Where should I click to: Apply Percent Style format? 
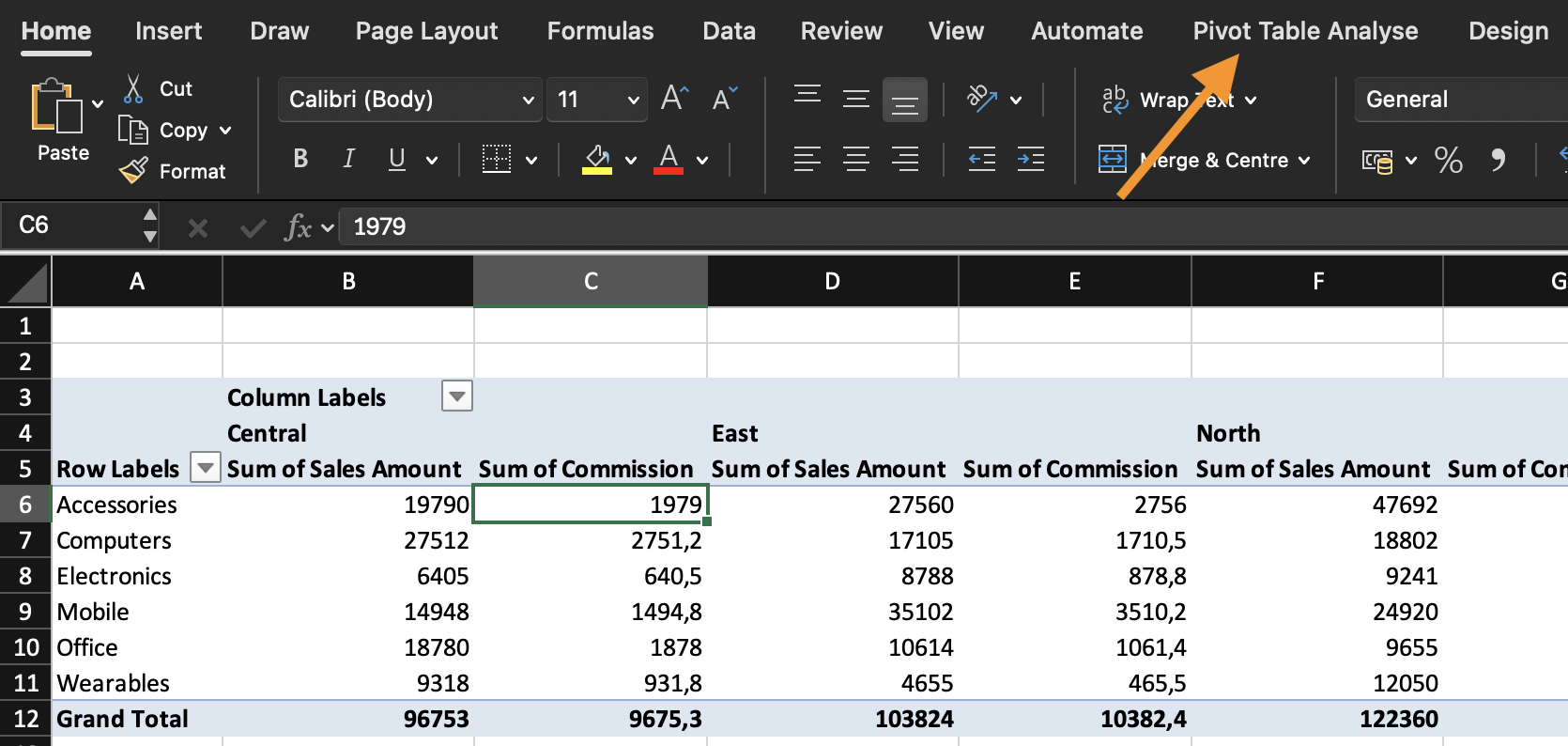(1448, 160)
